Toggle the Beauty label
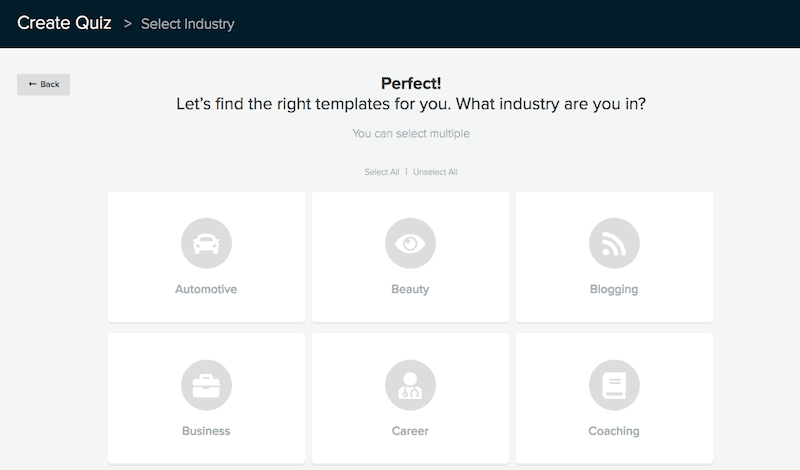Image resolution: width=800 pixels, height=470 pixels. [x=410, y=289]
